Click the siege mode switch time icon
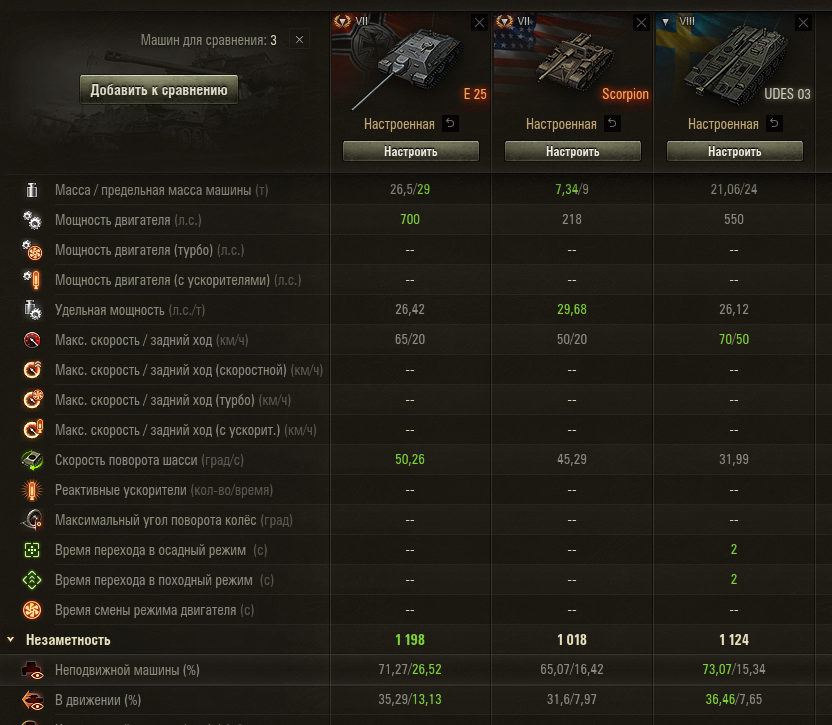This screenshot has width=832, height=725. tap(32, 550)
